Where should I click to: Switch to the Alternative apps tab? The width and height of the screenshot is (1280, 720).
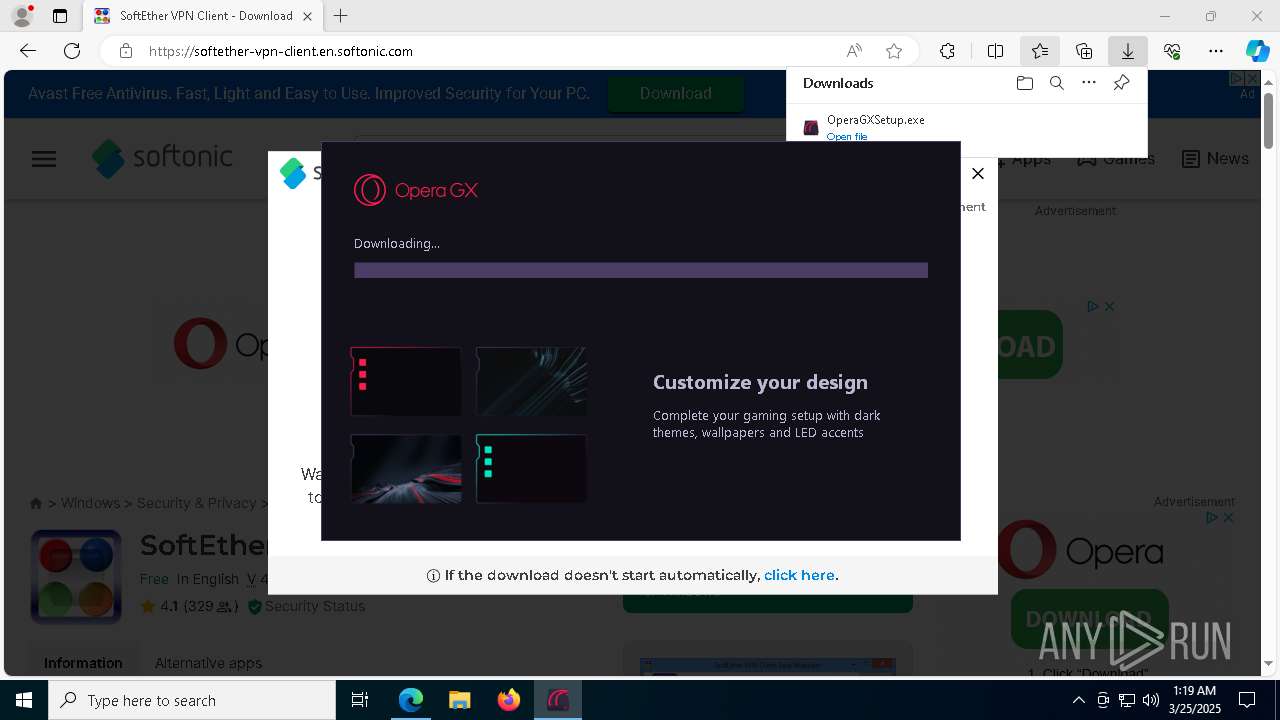click(x=208, y=663)
